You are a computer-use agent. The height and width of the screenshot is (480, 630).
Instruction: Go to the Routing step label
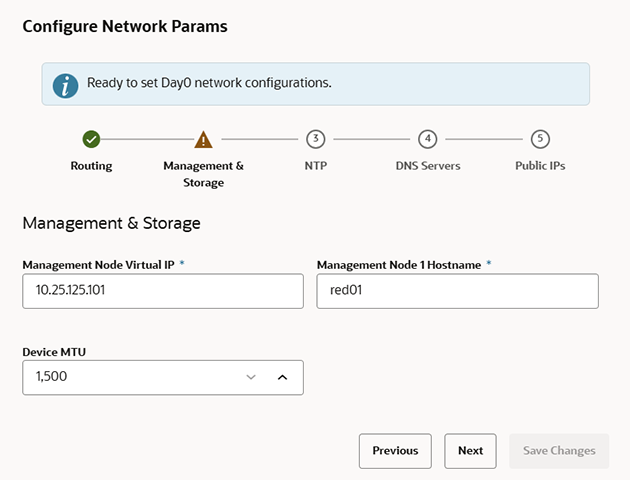point(91,165)
